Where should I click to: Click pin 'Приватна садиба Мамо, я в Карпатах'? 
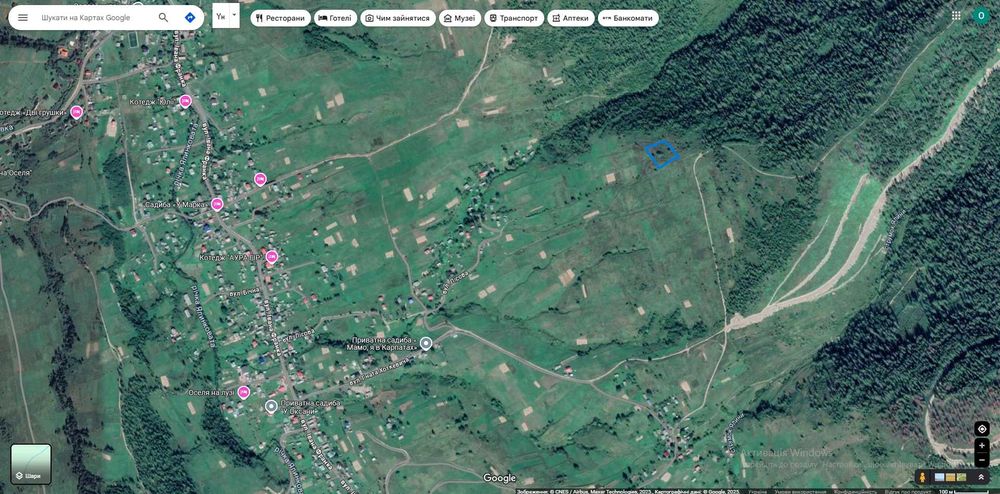tap(426, 344)
